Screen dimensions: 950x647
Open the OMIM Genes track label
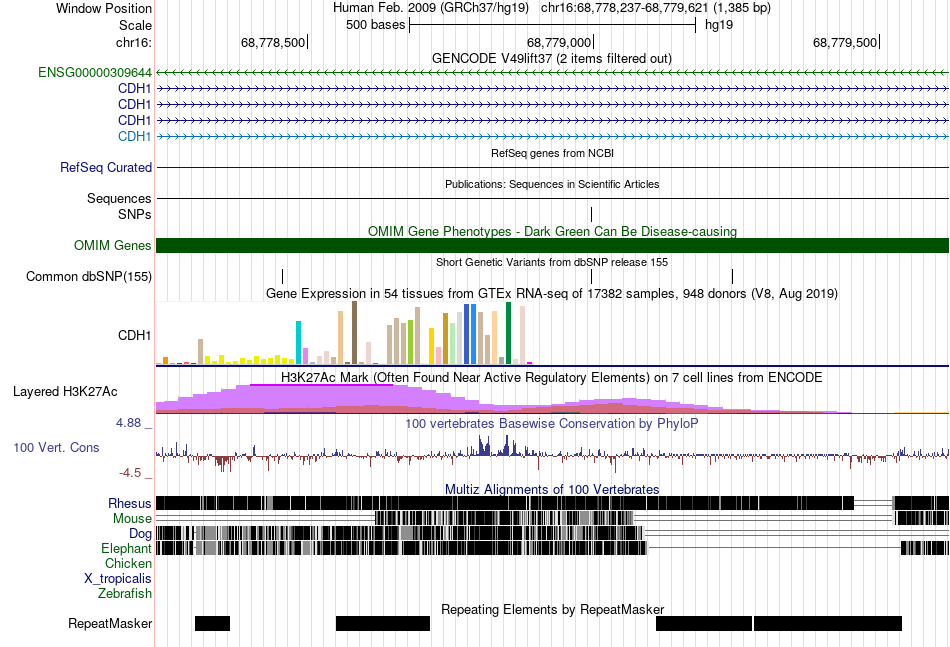click(x=113, y=245)
